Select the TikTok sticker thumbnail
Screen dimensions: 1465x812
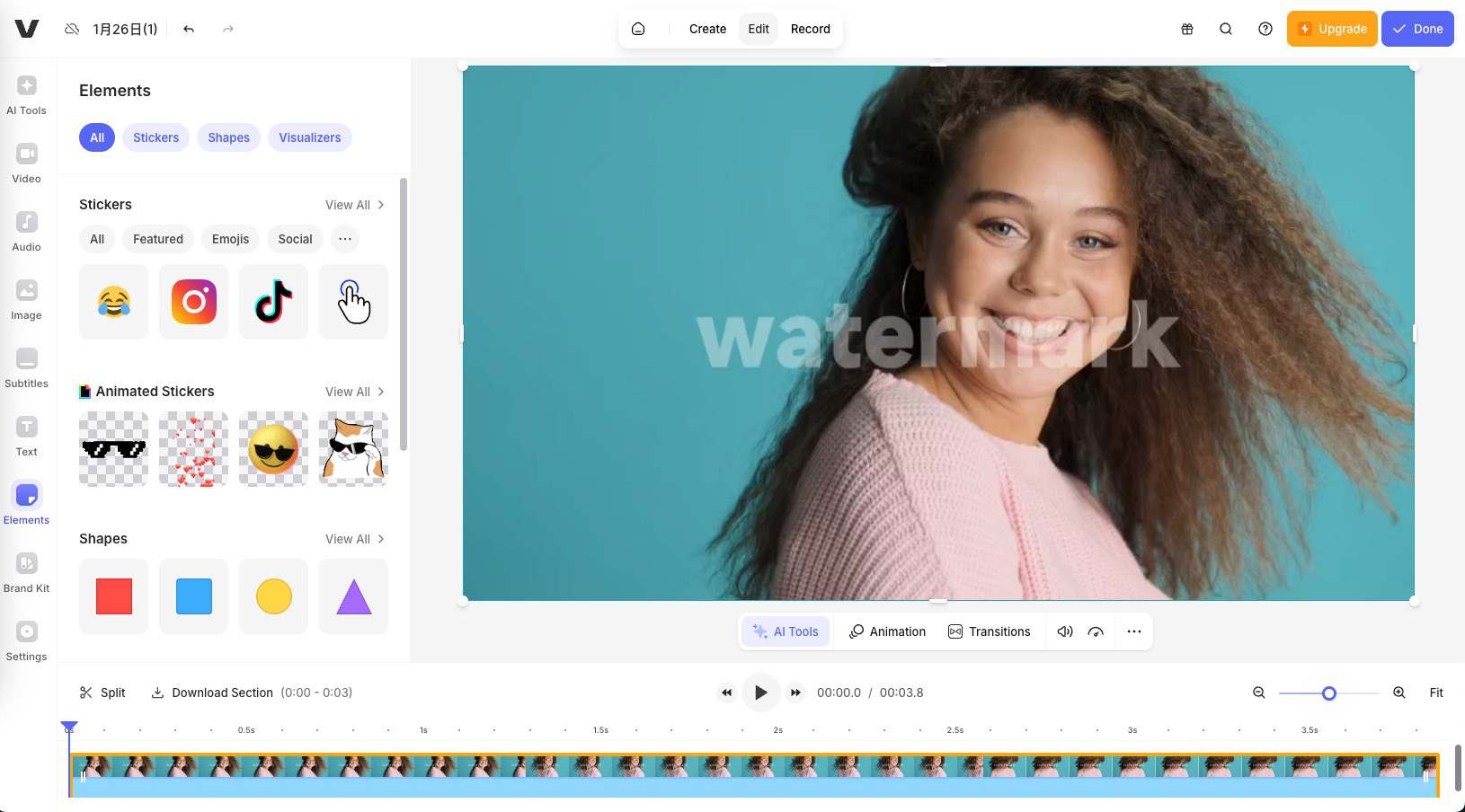tap(272, 302)
